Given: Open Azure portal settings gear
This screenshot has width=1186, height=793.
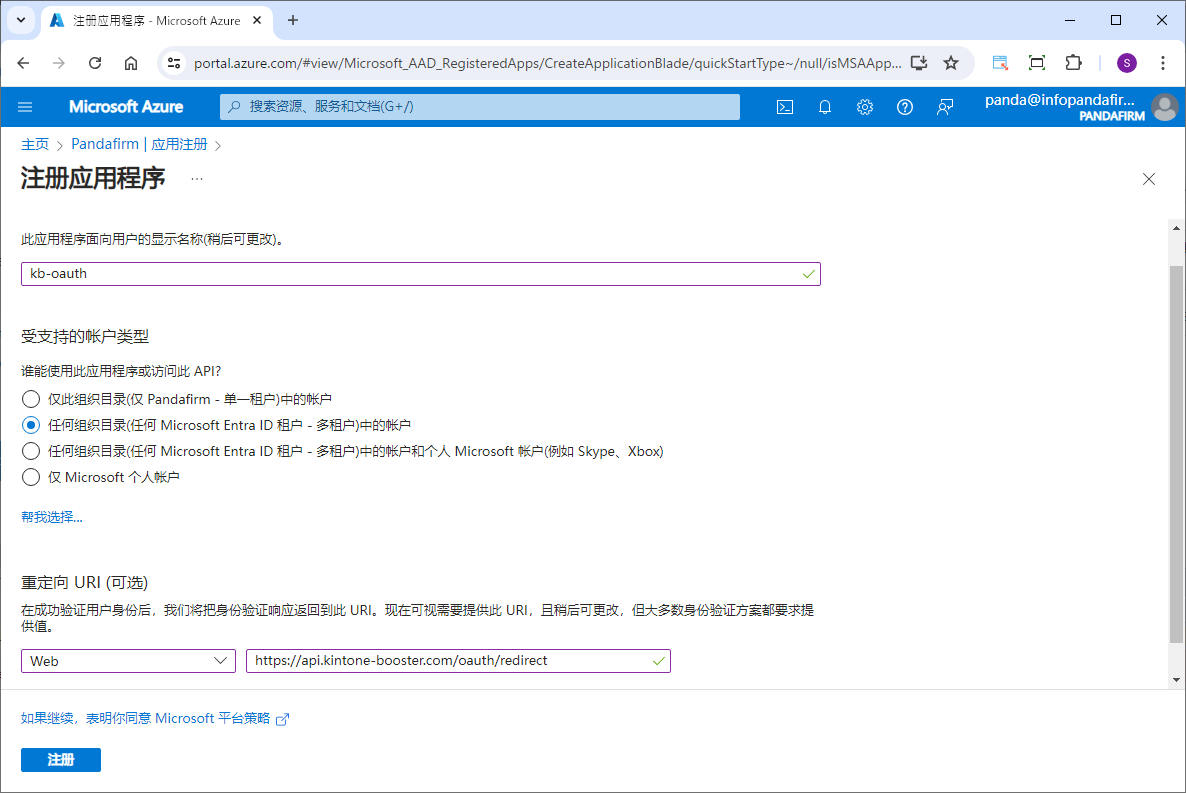Looking at the screenshot, I should [x=865, y=107].
